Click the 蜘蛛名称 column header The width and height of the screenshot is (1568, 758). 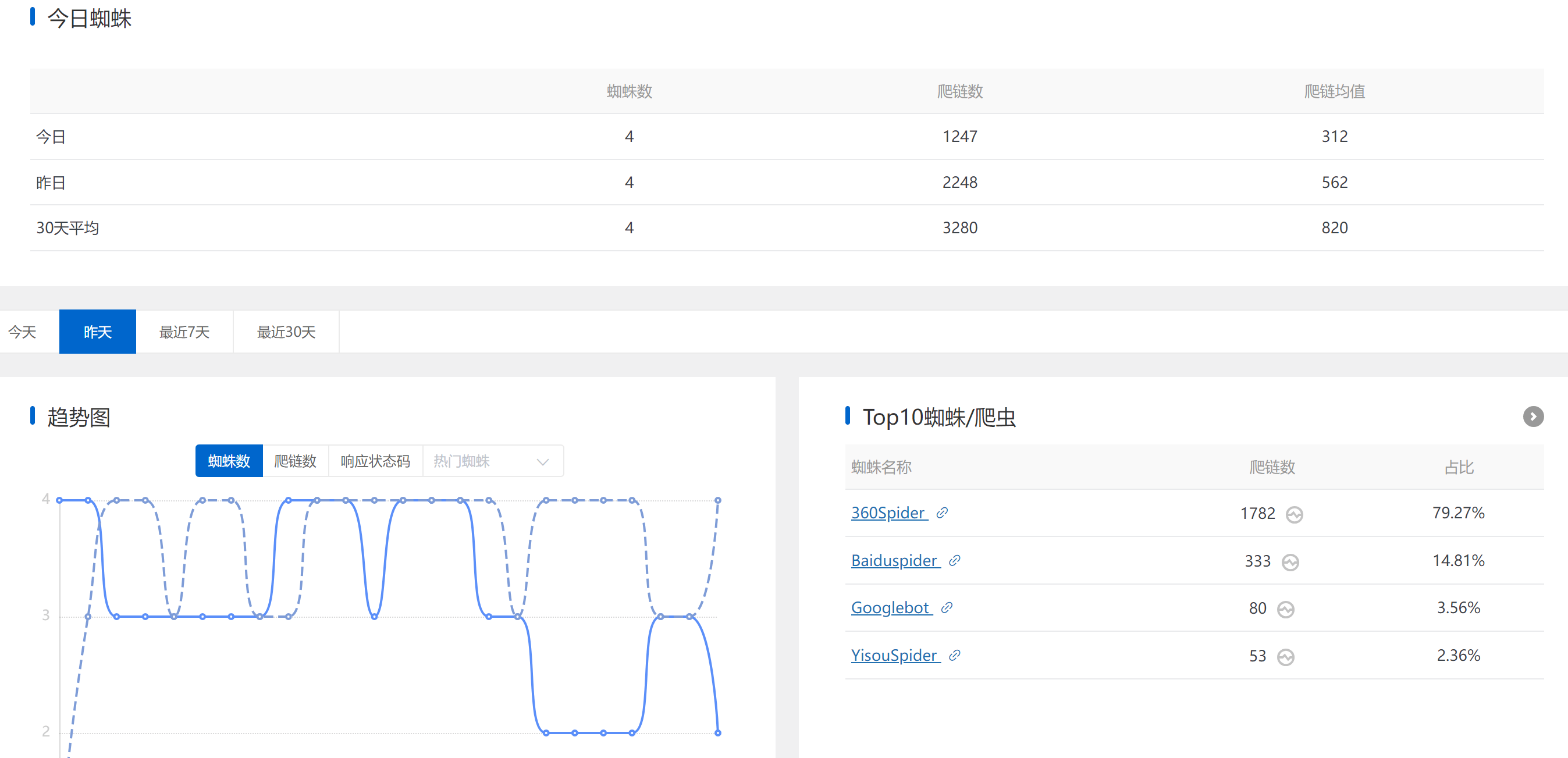tap(881, 467)
